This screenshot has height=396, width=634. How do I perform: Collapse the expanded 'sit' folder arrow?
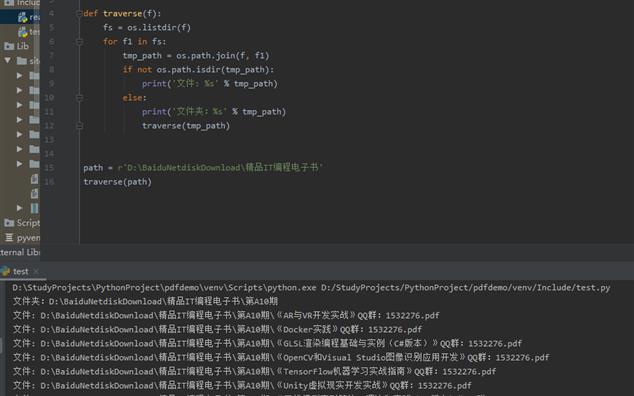(8, 61)
